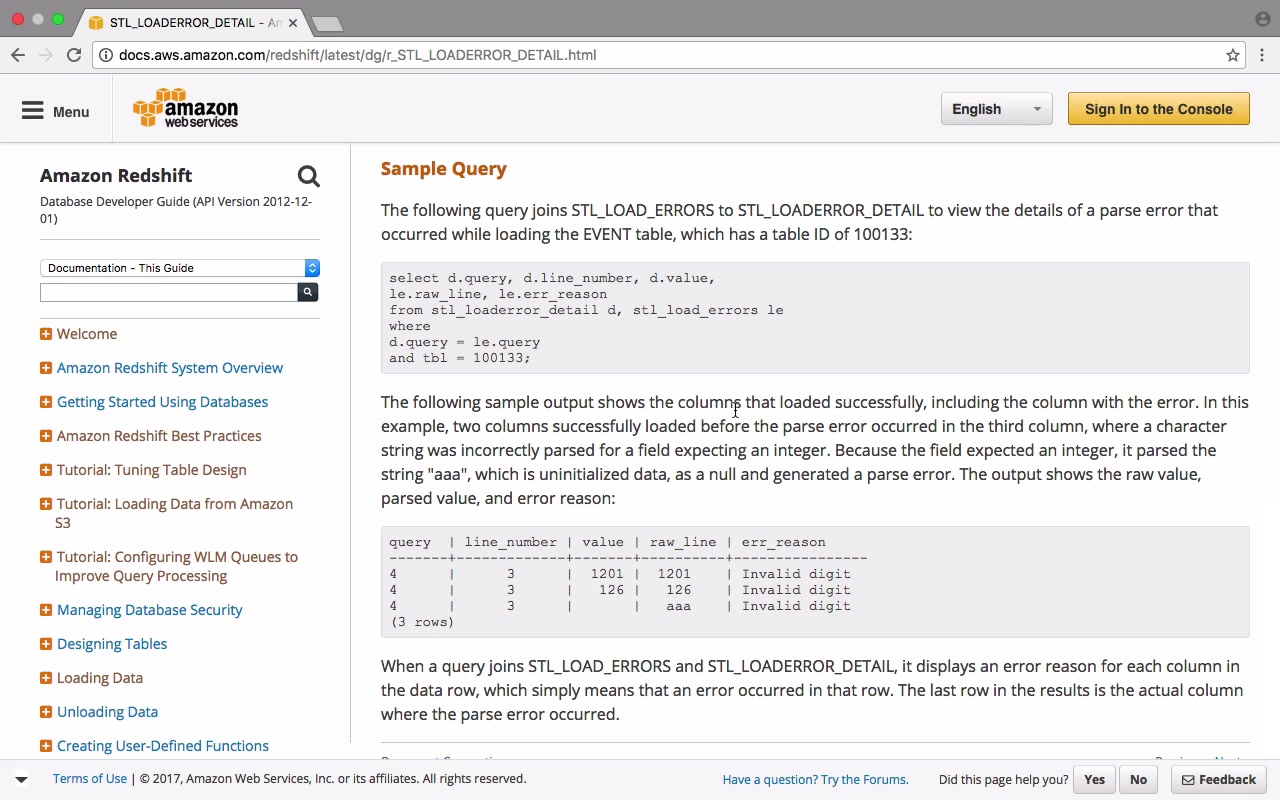Click in the documentation search field
Image resolution: width=1280 pixels, height=800 pixels.
point(169,292)
